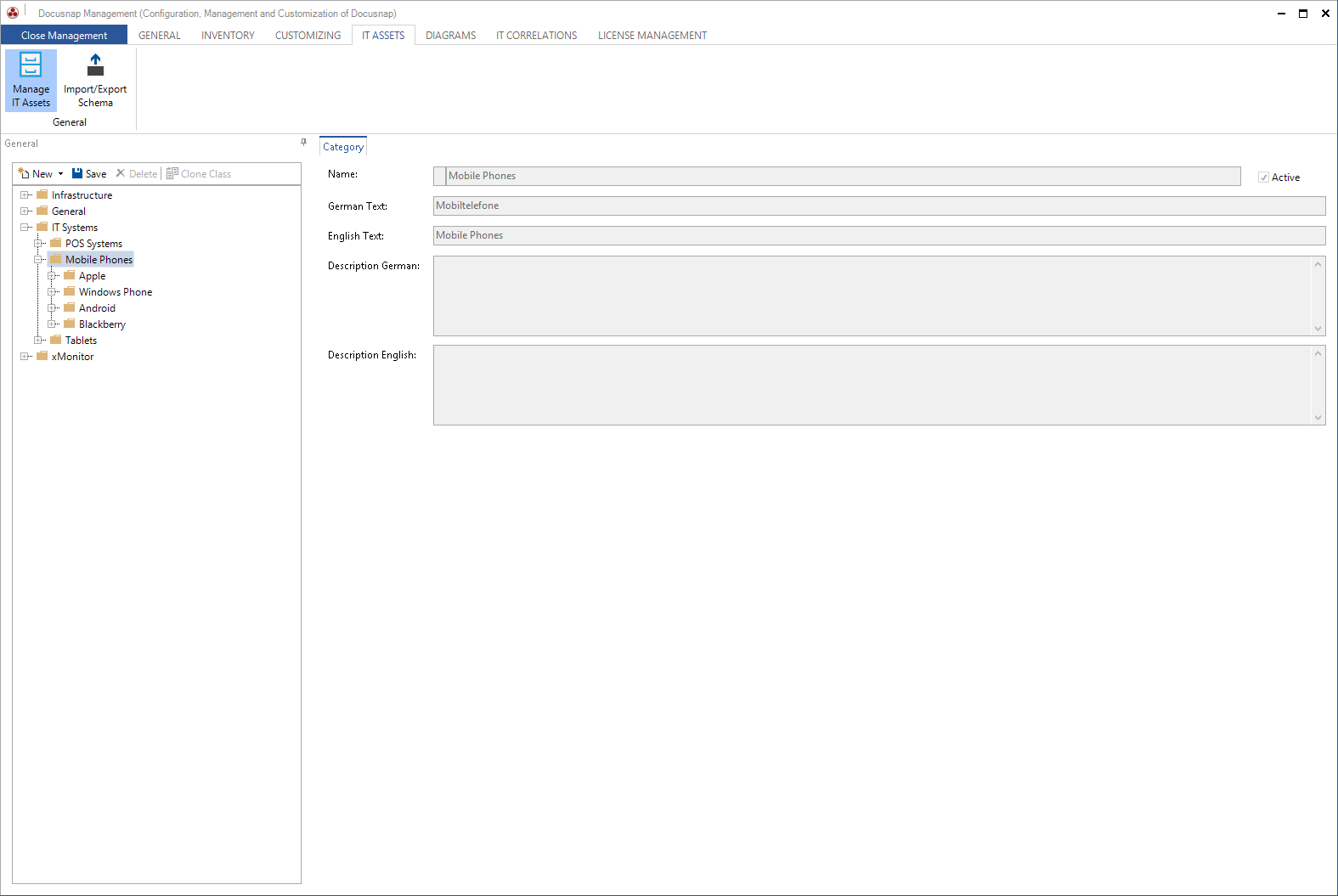Expand the Windows Phone node

pyautogui.click(x=52, y=291)
